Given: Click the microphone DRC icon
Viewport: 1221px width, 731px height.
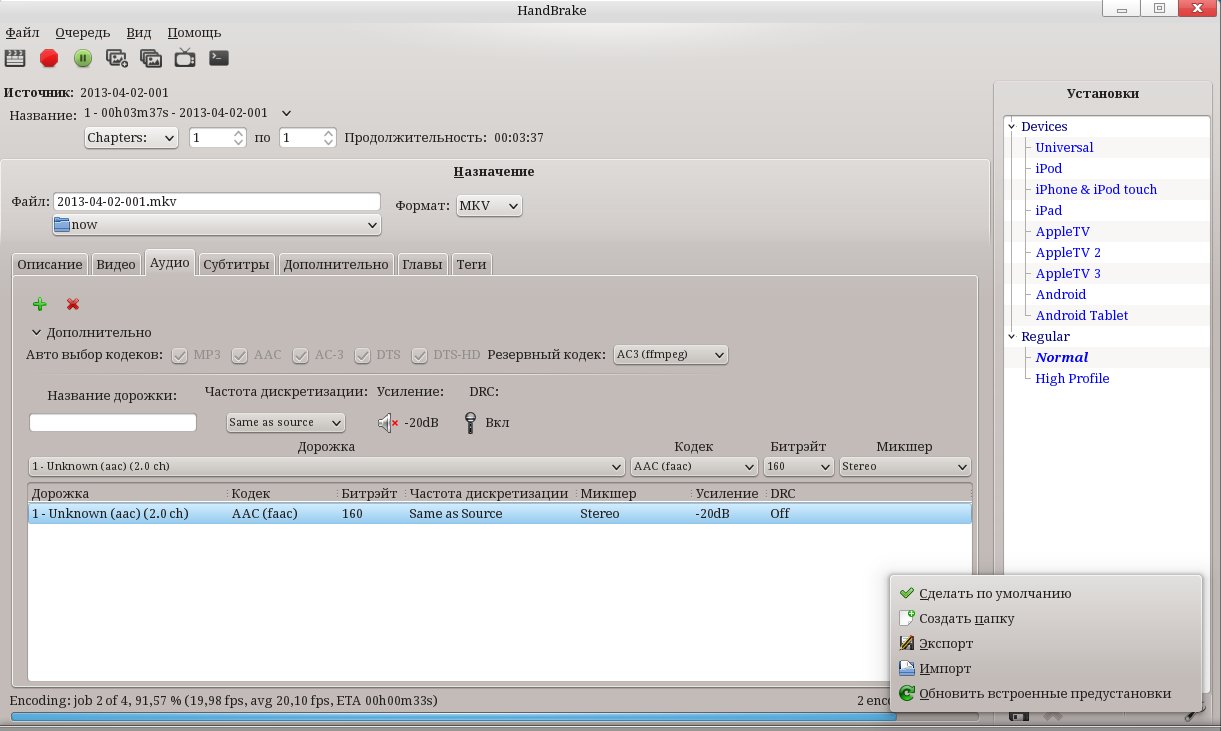Looking at the screenshot, I should (x=470, y=423).
